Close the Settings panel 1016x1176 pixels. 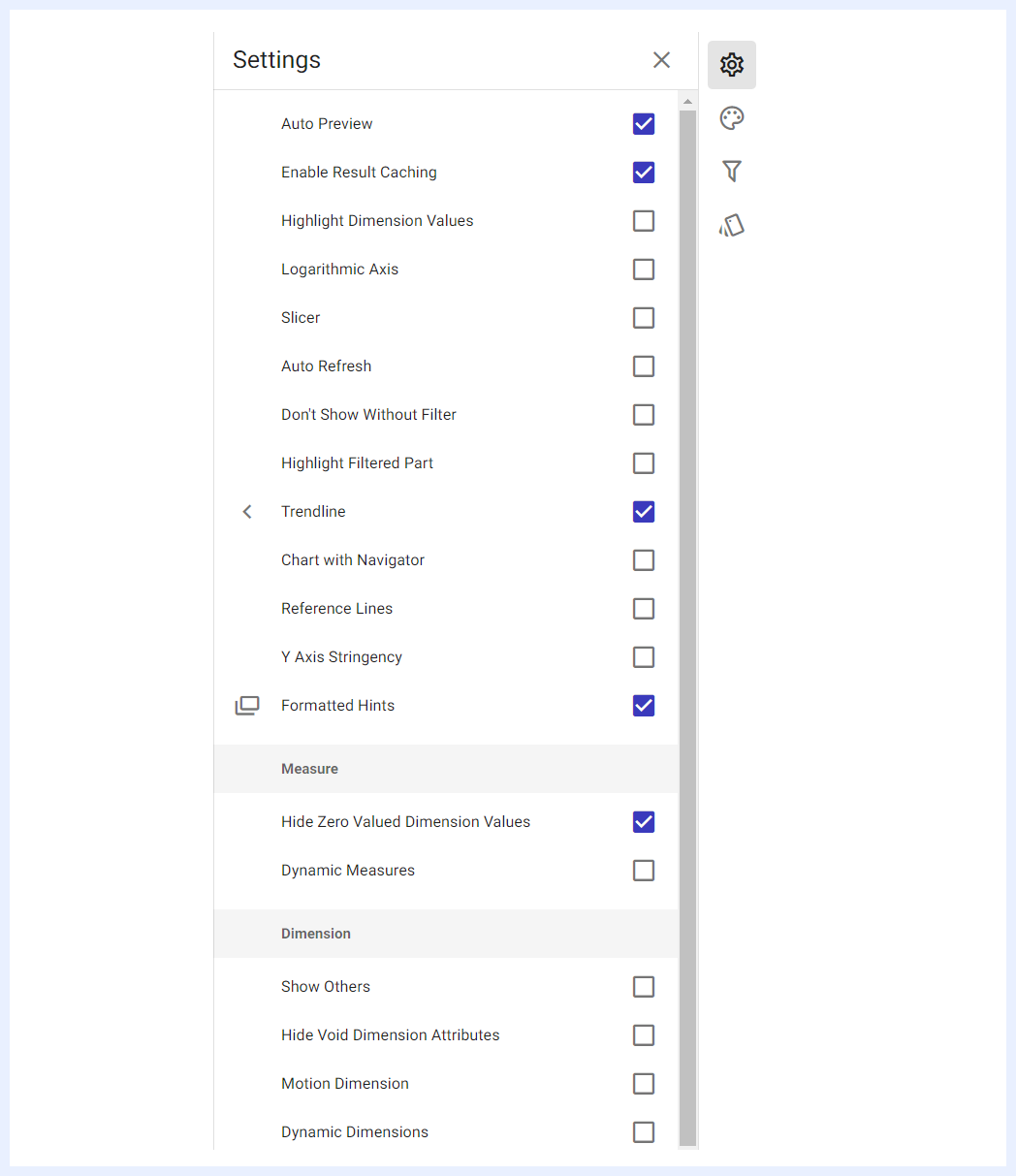[x=662, y=60]
